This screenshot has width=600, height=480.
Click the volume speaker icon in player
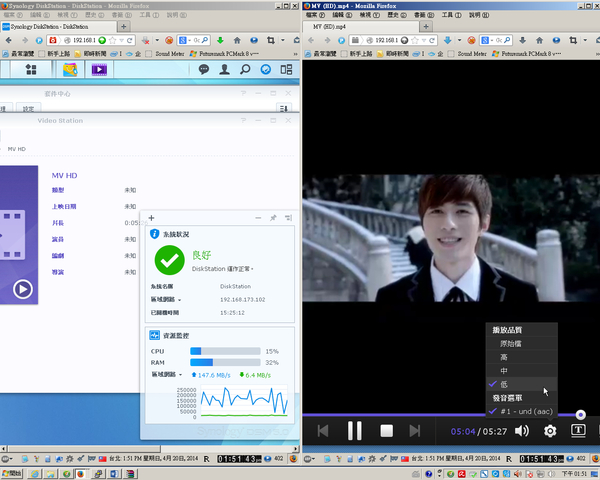(x=521, y=431)
